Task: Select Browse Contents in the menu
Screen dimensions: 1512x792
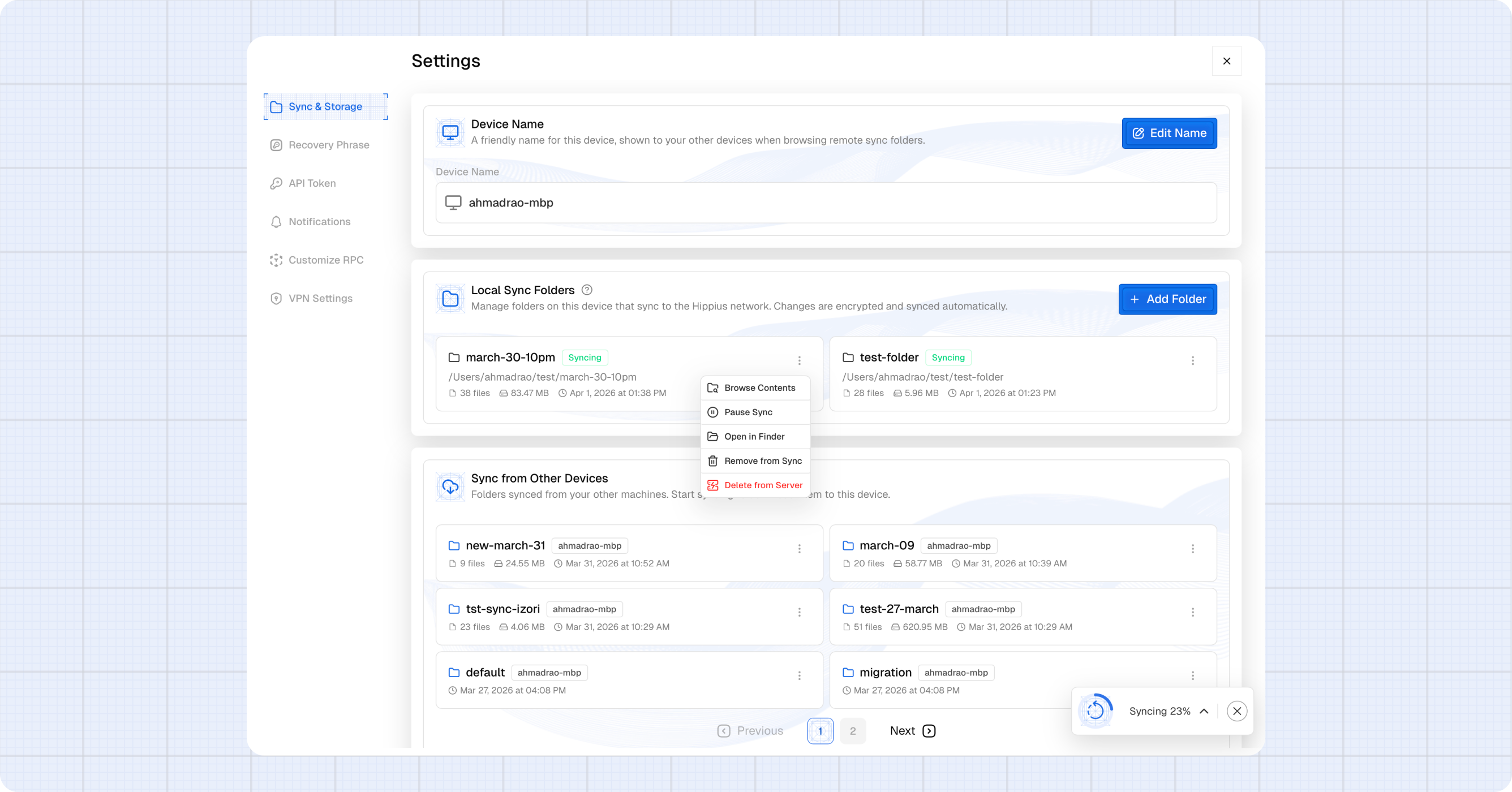Action: [759, 388]
